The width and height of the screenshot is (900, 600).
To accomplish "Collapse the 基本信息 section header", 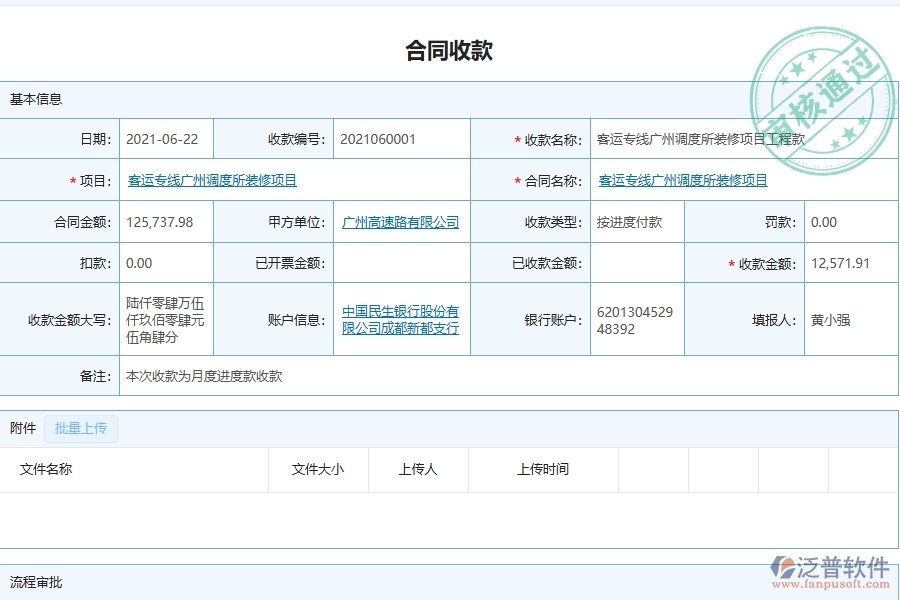I will [36, 98].
